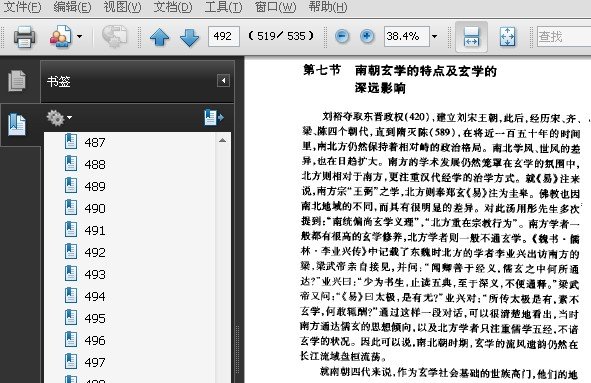Click the zoom percentage field showing 38.4%
Image resolution: width=591 pixels, height=383 pixels.
click(x=406, y=36)
